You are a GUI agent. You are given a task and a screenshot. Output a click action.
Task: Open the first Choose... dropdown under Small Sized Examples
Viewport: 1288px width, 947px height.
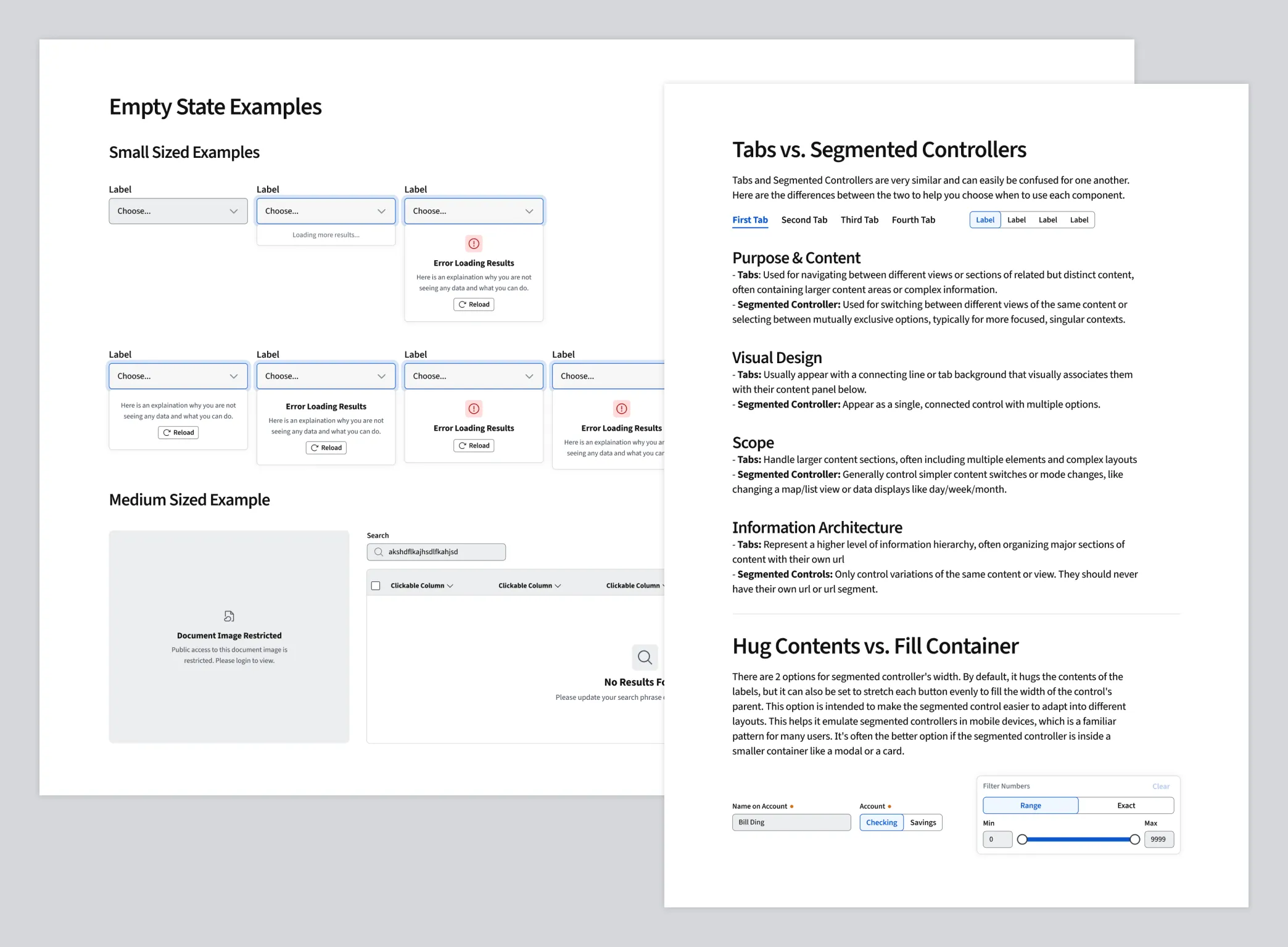coord(178,211)
